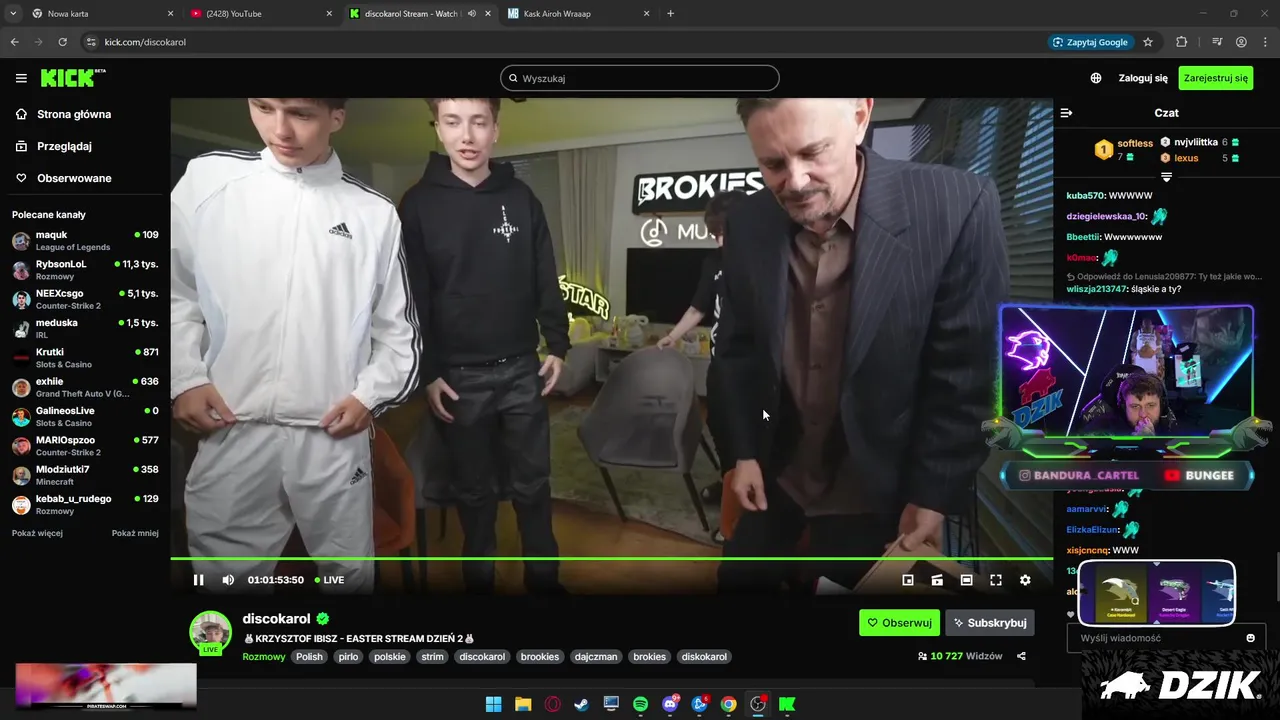Focus the Wyszukaj search box

coord(640,78)
